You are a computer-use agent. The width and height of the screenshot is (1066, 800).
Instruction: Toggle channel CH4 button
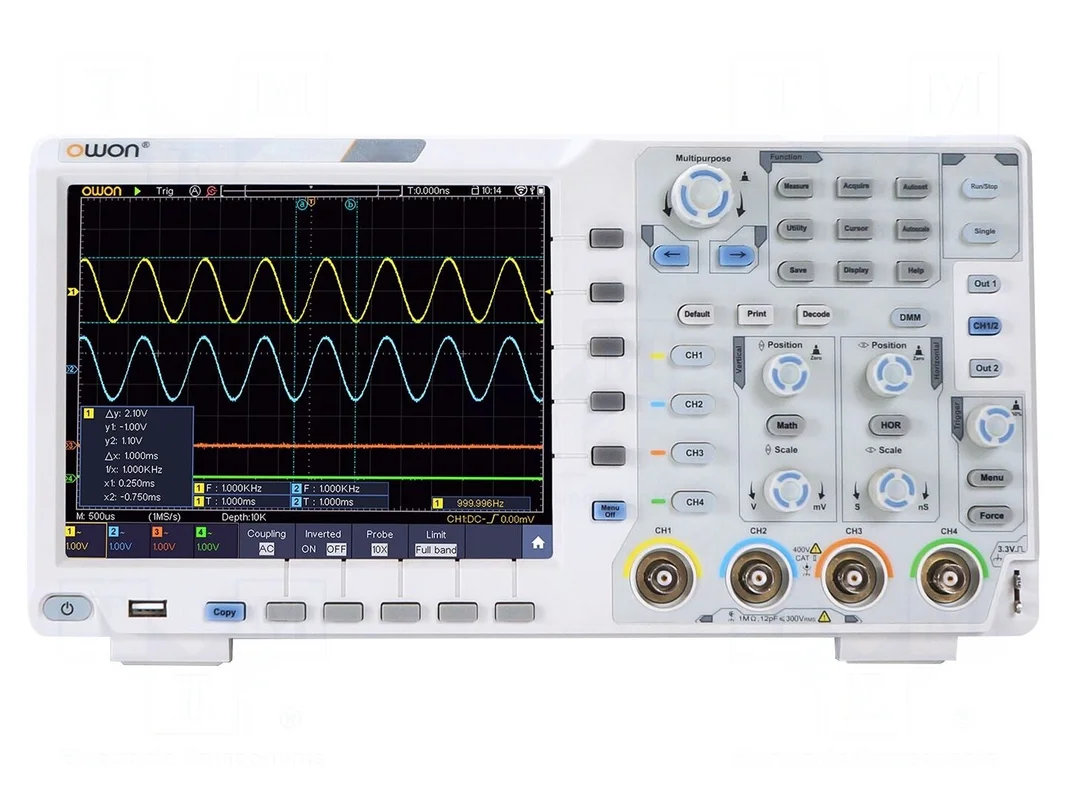click(x=694, y=502)
